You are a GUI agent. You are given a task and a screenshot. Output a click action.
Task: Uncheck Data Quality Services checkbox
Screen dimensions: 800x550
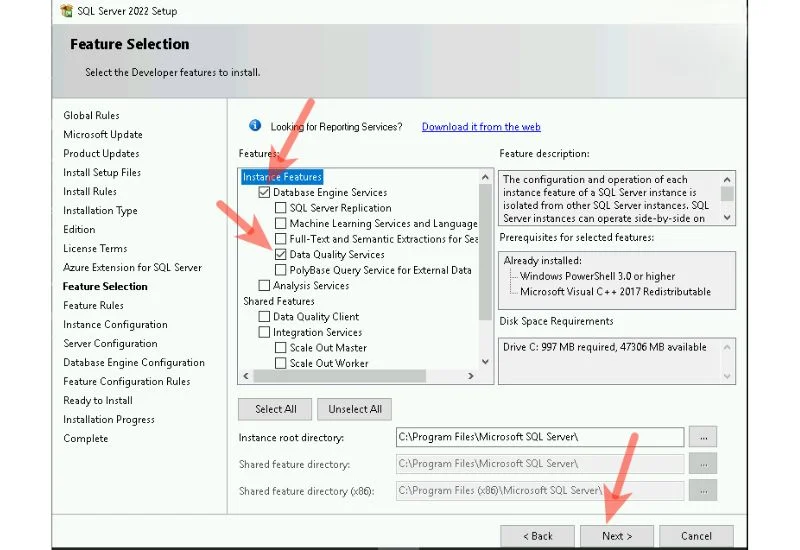coord(281,255)
